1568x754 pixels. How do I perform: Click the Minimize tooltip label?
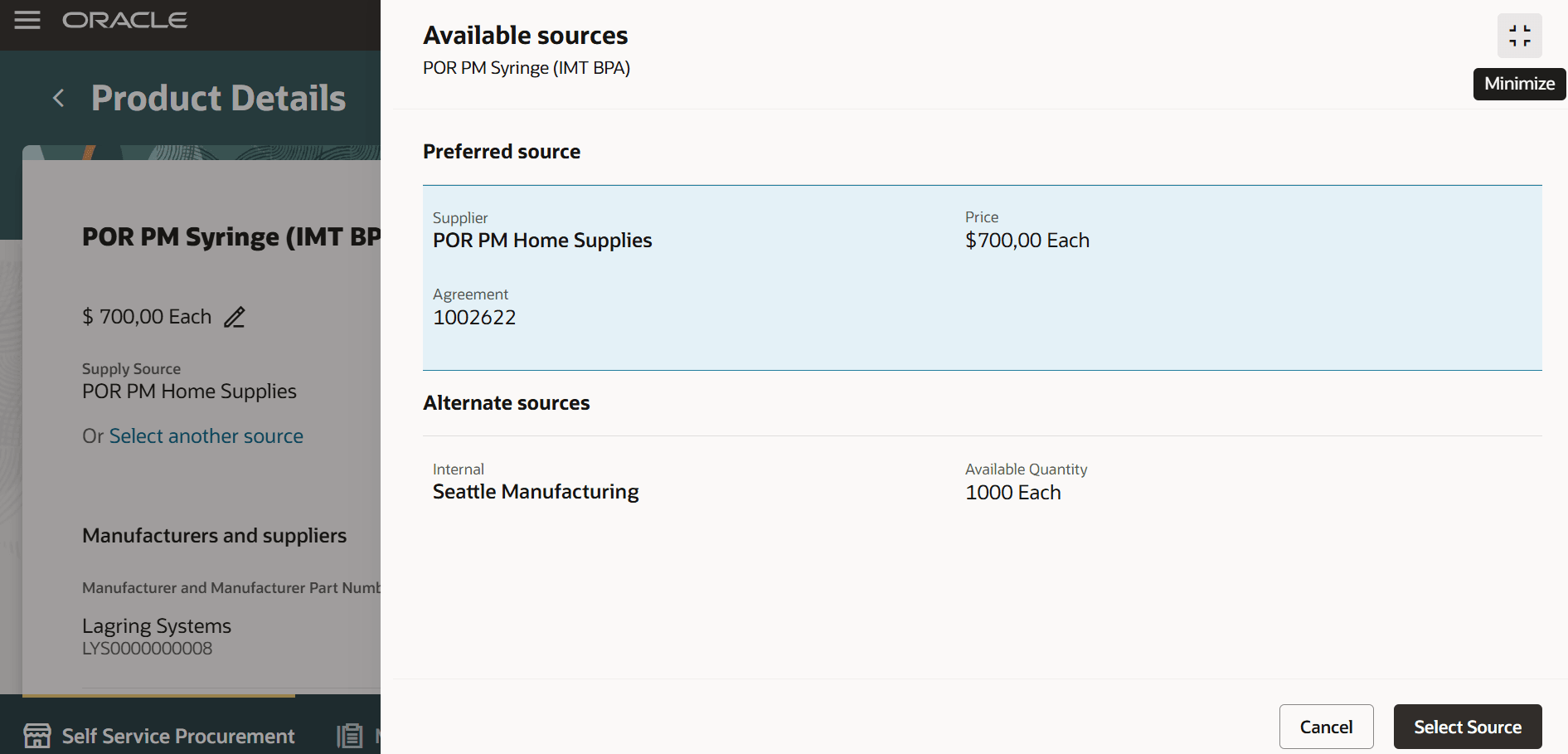1518,84
